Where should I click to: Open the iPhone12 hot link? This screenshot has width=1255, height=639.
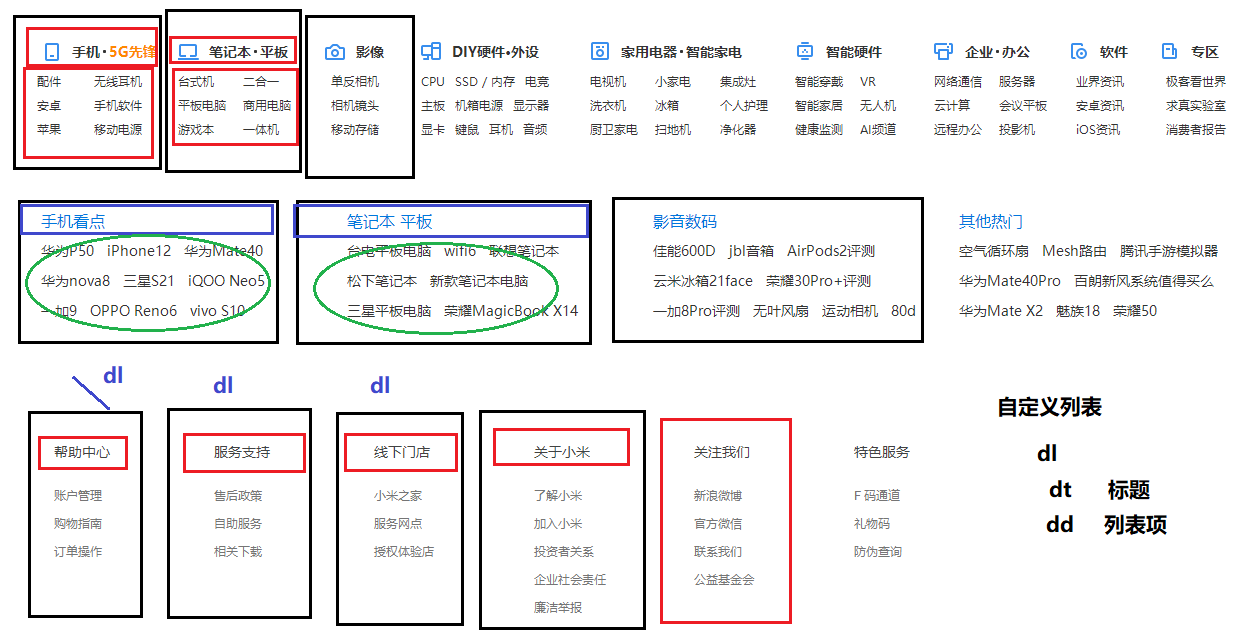139,251
